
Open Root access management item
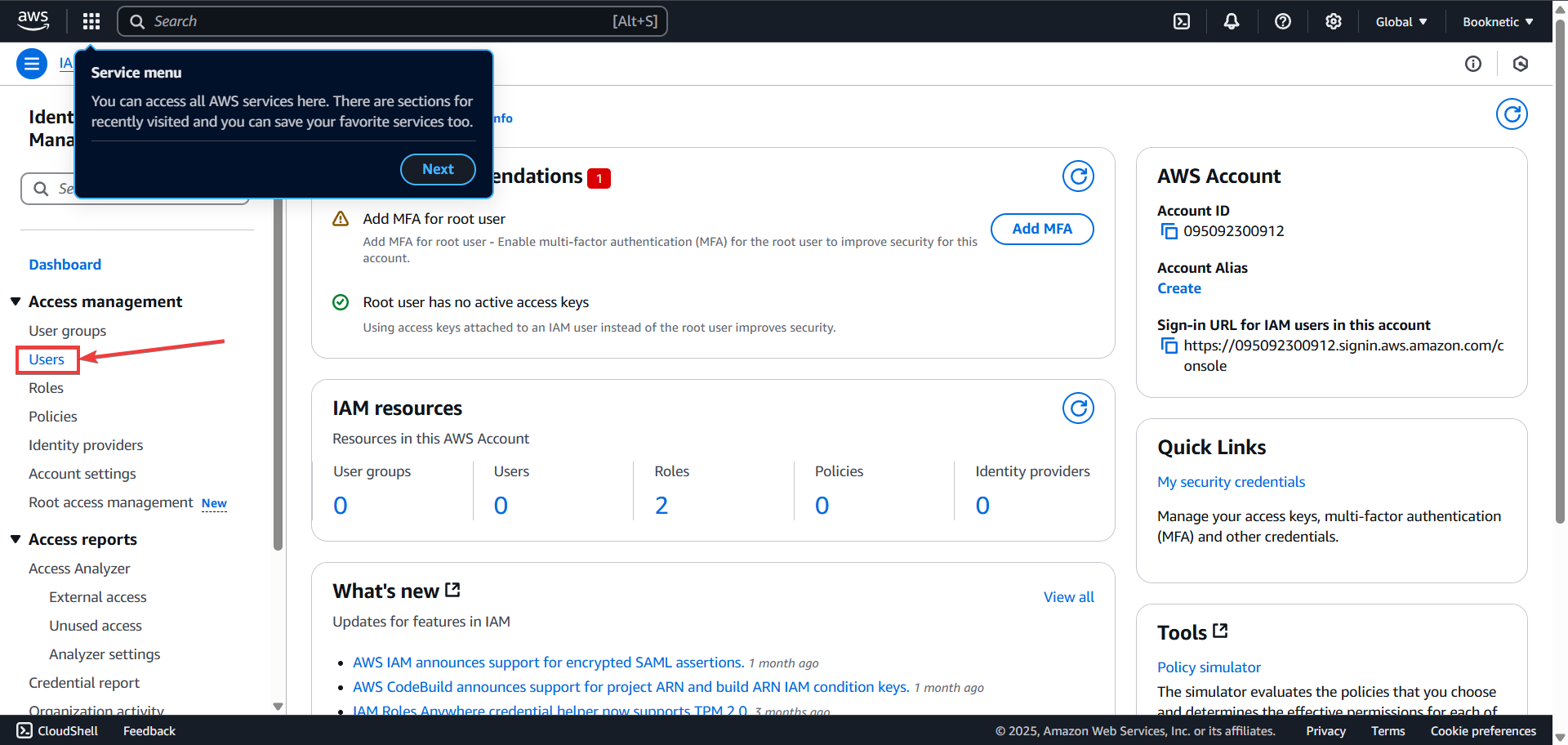pyautogui.click(x=111, y=502)
